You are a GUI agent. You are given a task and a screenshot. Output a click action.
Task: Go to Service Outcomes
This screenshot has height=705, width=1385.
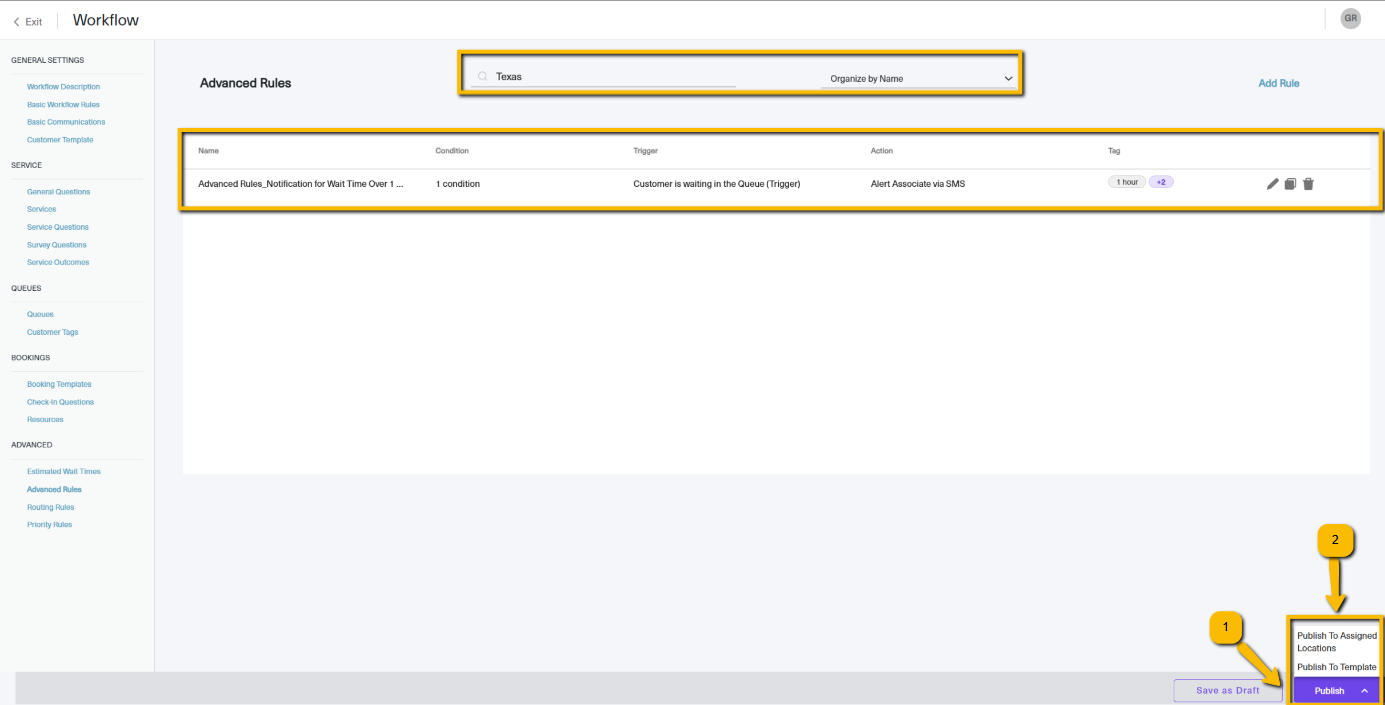[x=58, y=262]
